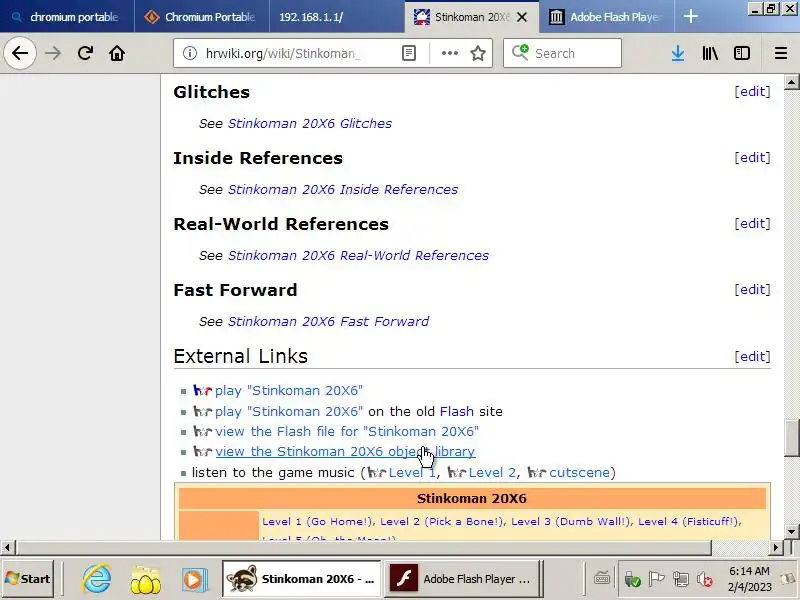The image size is (800, 600).
Task: Click the safely-remove hardware tray icon
Action: click(x=632, y=579)
